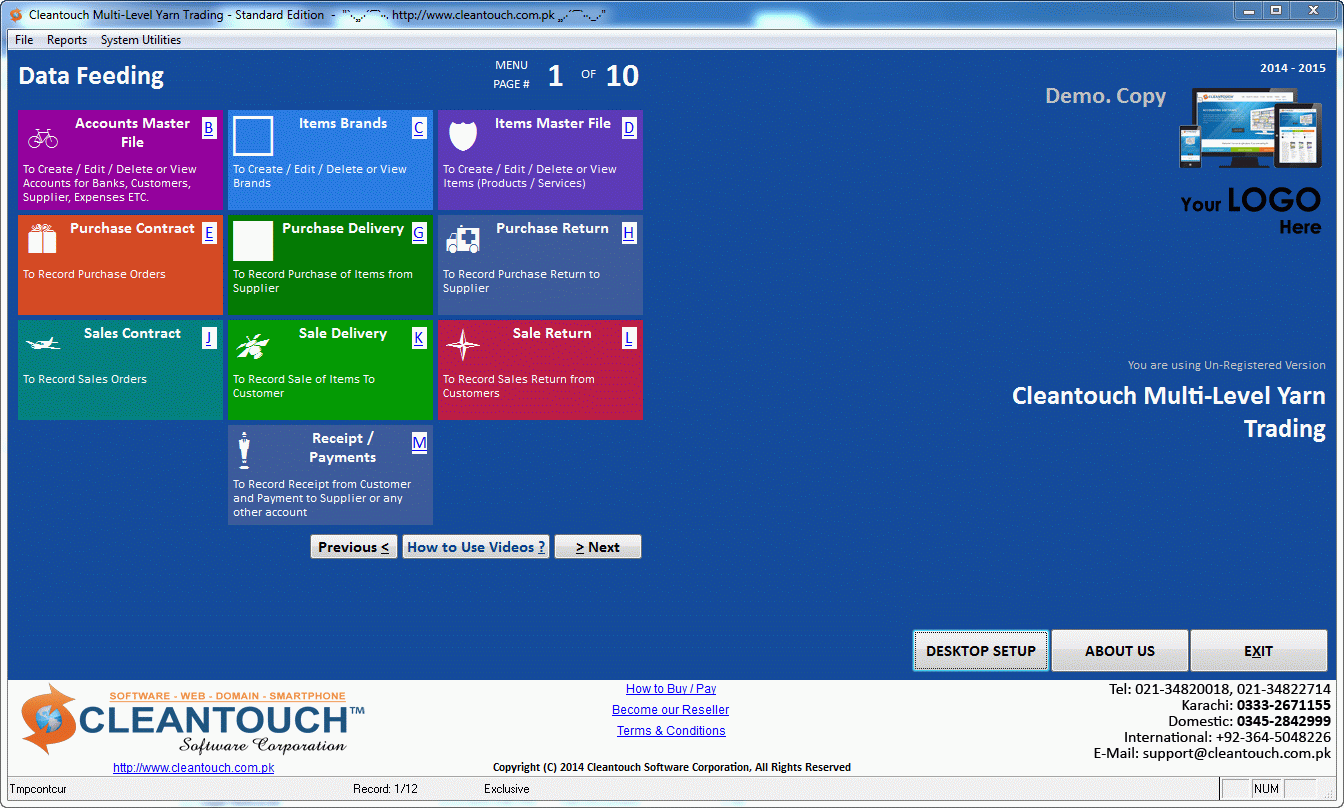Click the 'Exclusive' status bar text
Viewport: 1344px width, 808px height.
pyautogui.click(x=507, y=789)
